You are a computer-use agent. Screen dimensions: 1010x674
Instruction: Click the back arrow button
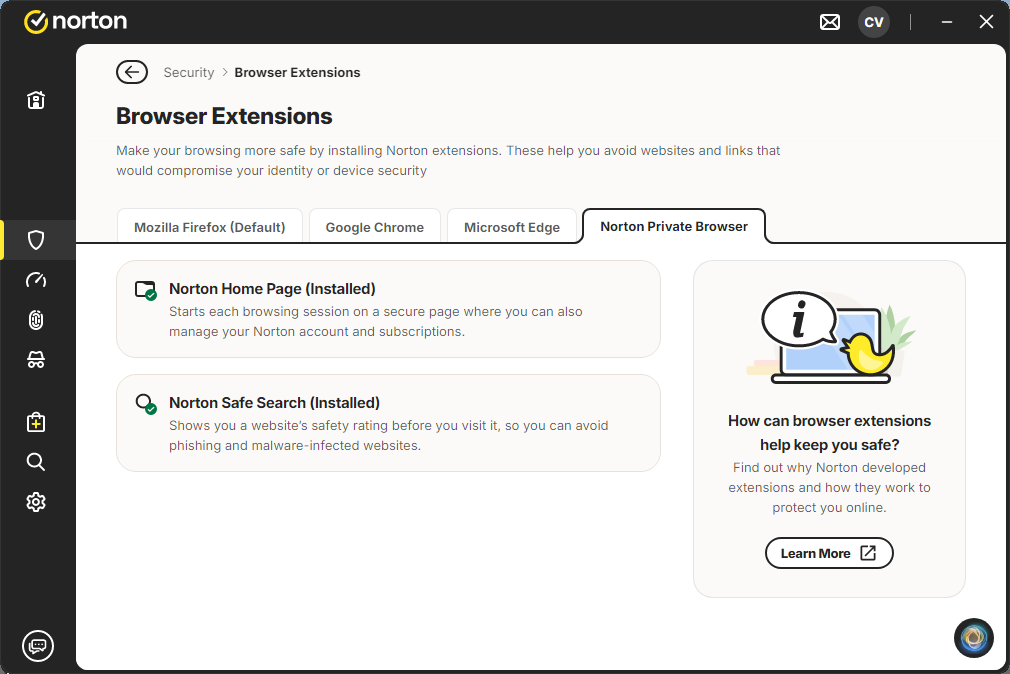(x=132, y=72)
